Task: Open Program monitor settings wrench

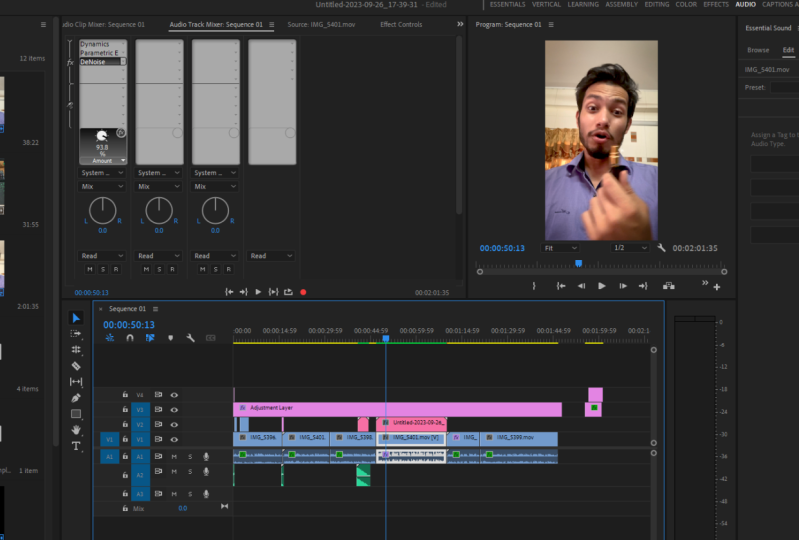Action: 661,248
